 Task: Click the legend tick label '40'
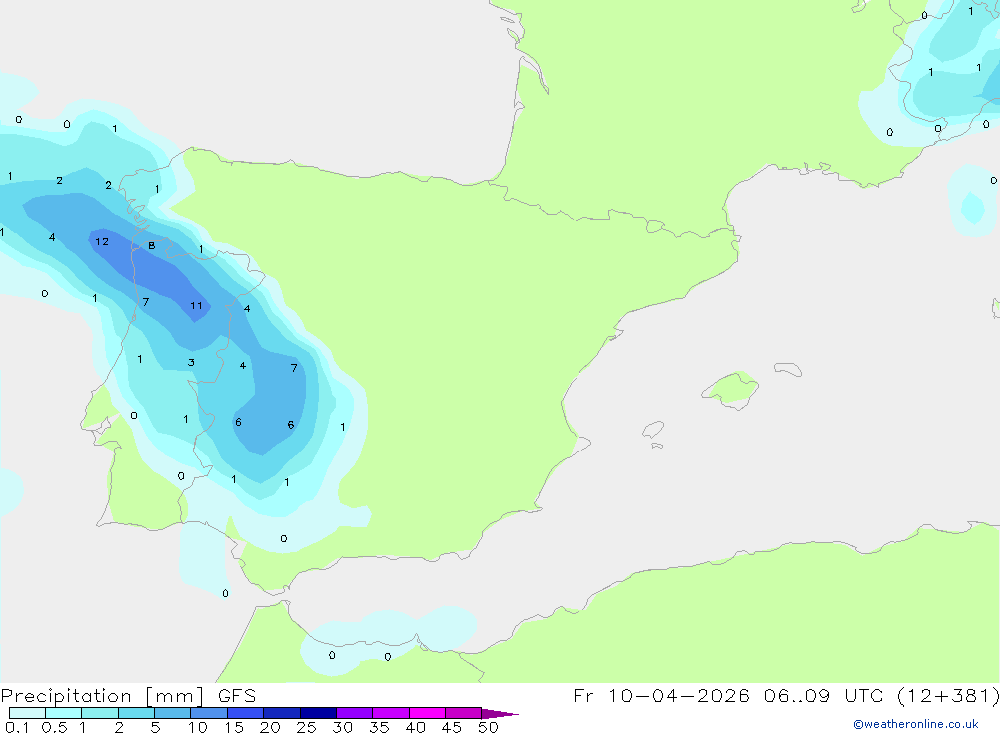(416, 727)
